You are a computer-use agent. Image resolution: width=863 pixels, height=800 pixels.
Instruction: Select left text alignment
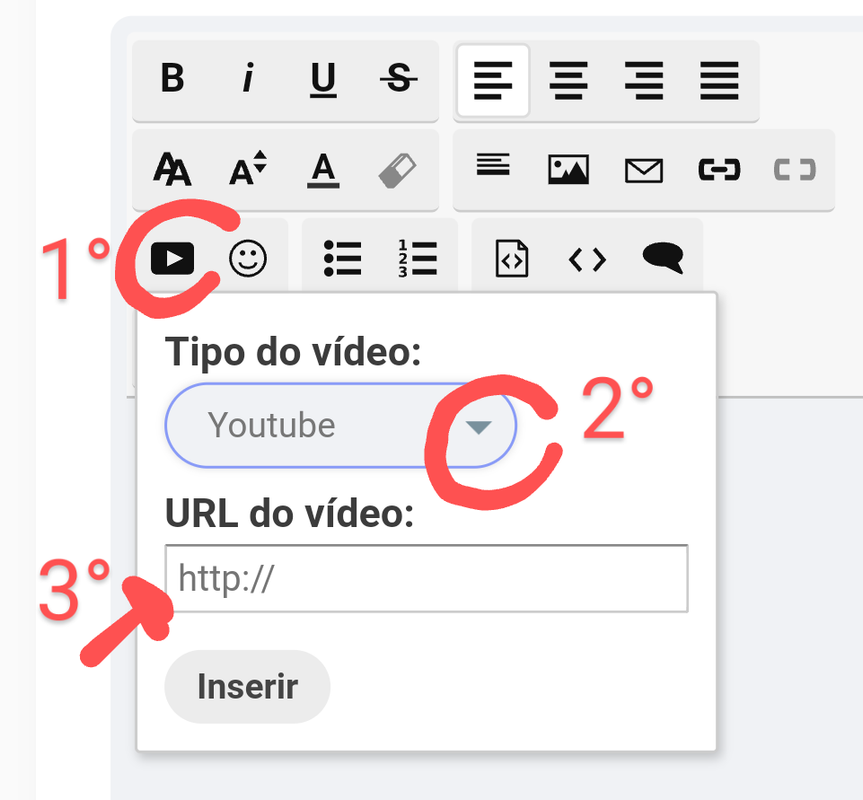coord(493,80)
